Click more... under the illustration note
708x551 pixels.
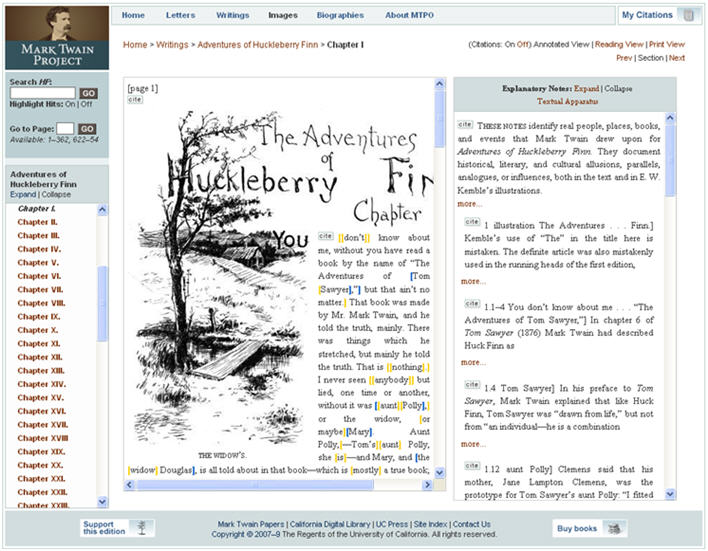coord(473,281)
